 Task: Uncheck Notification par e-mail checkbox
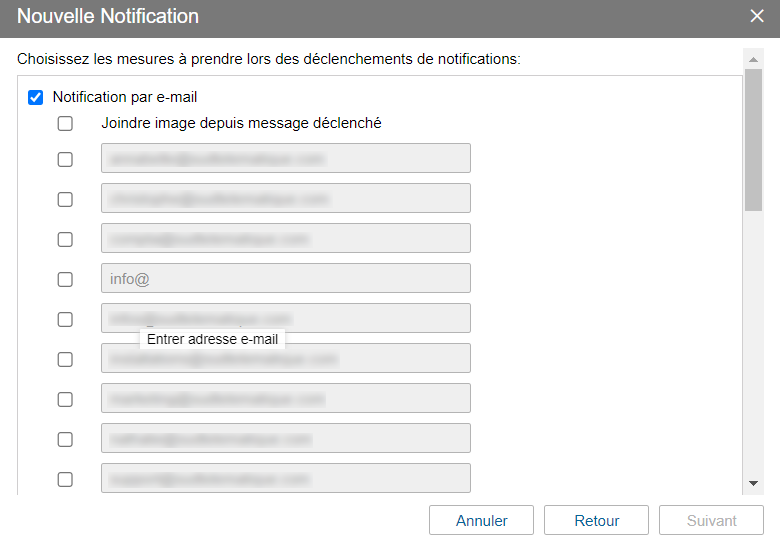pos(35,97)
